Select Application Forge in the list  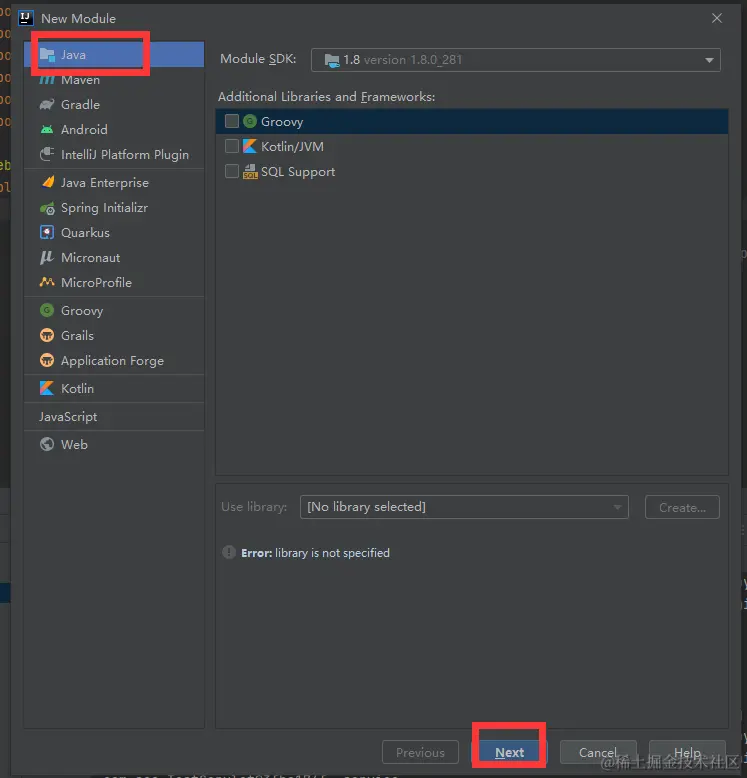[114, 360]
